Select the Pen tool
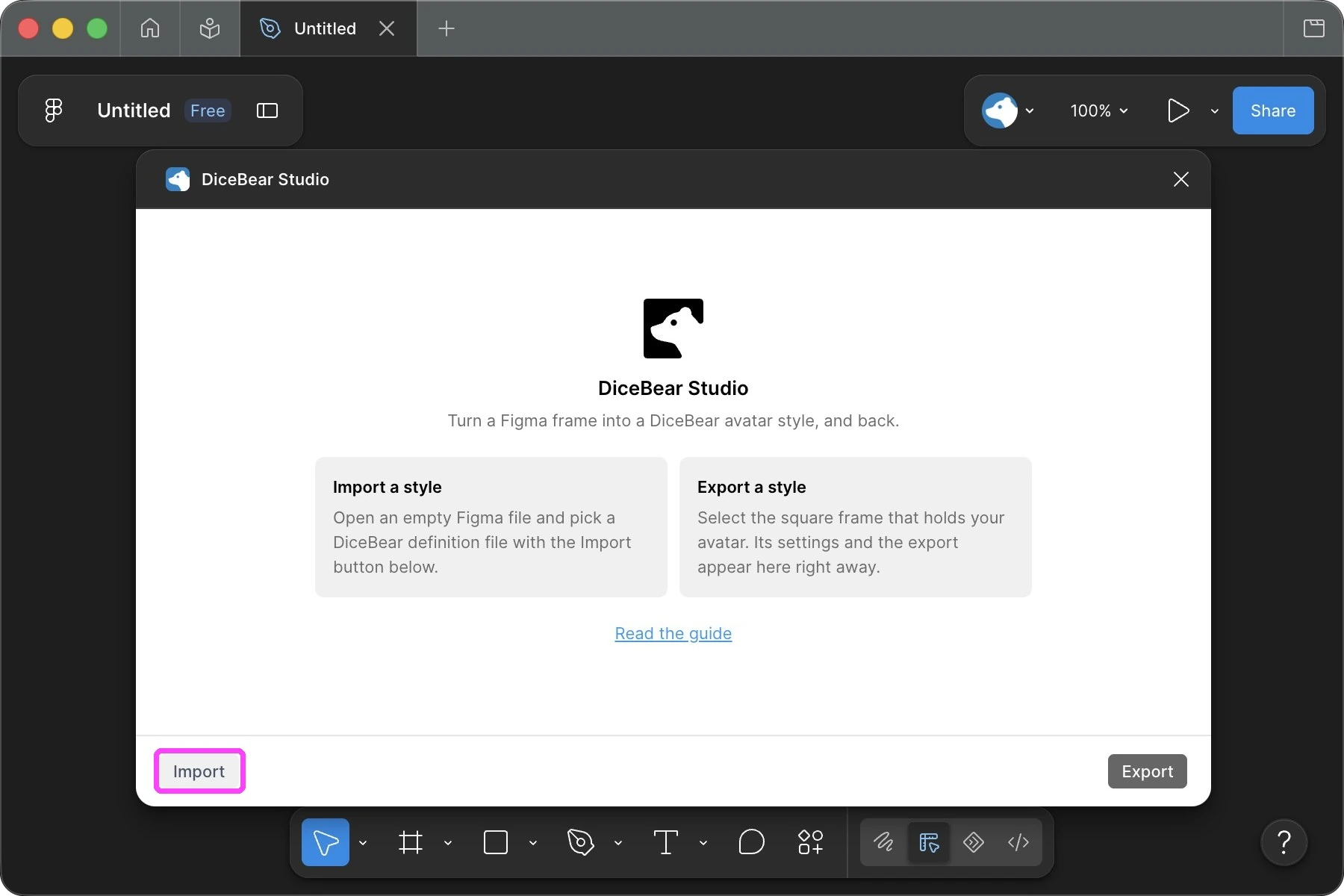Image resolution: width=1344 pixels, height=896 pixels. pos(580,842)
